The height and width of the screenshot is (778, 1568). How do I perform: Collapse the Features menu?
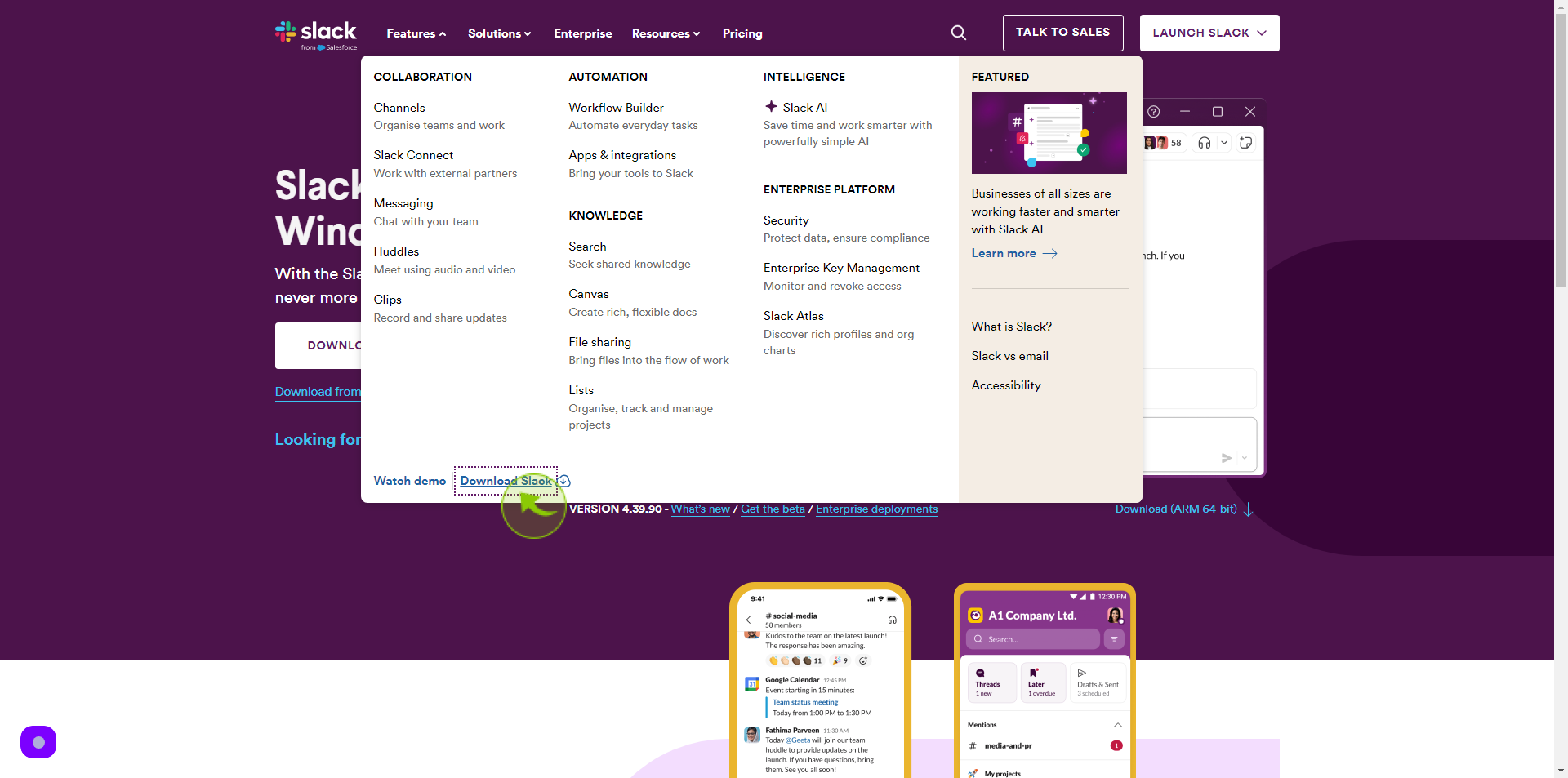click(416, 33)
